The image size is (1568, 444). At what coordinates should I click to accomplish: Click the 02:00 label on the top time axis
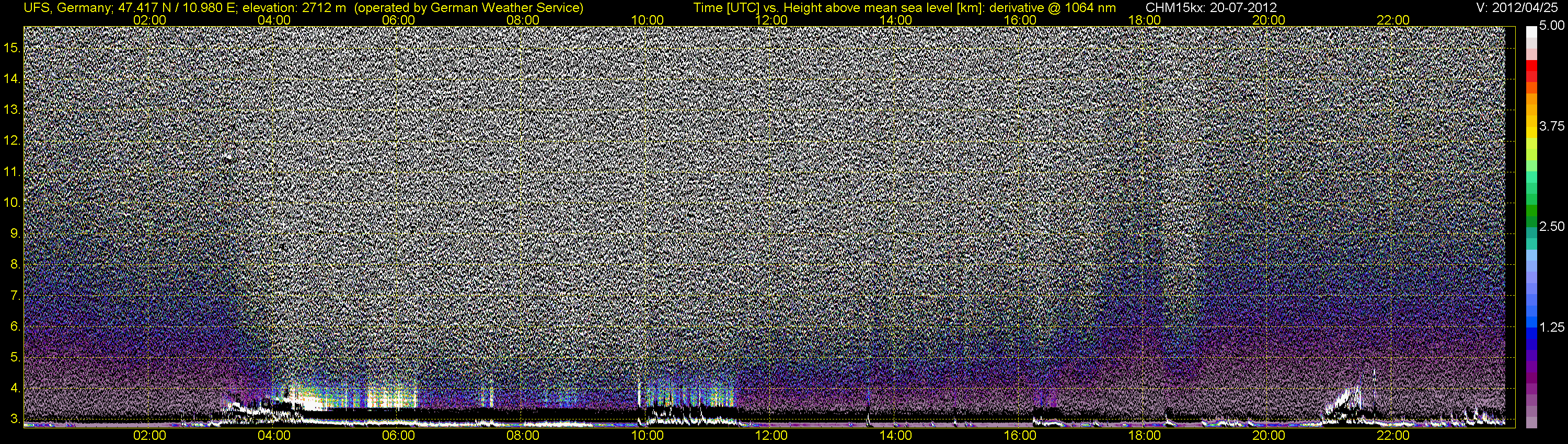[x=149, y=20]
